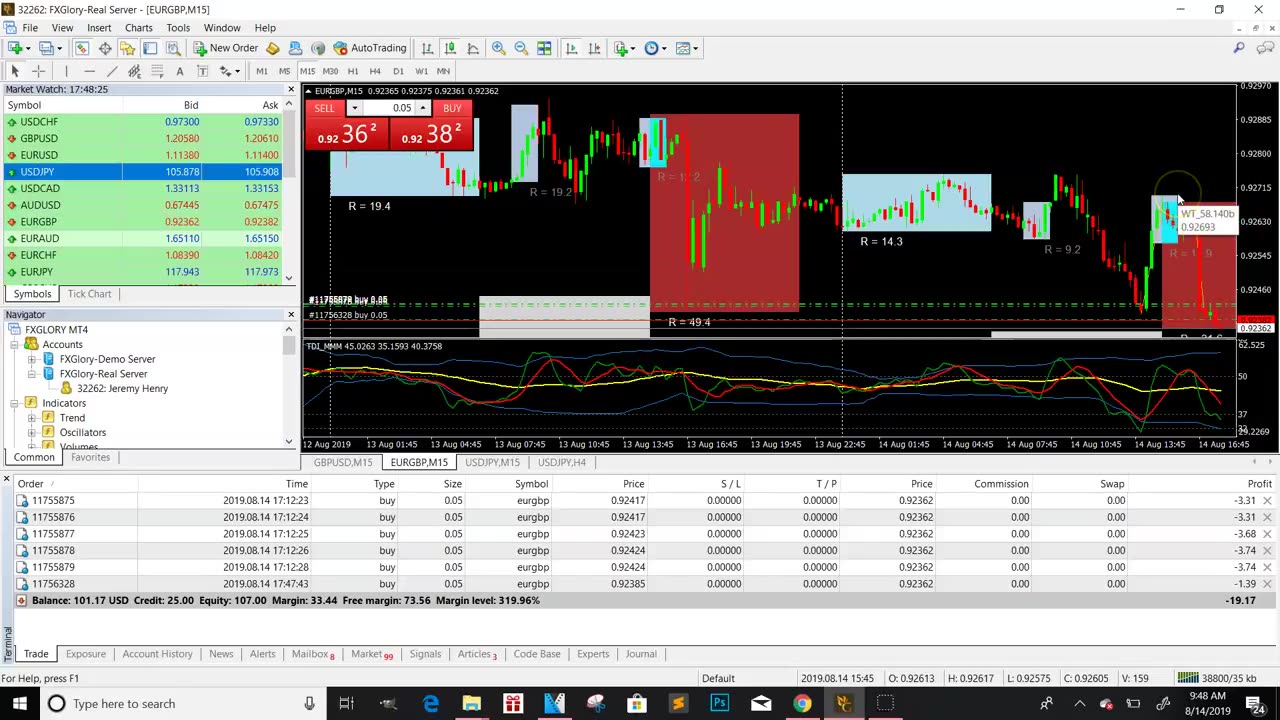Collapse FXGlory-Real Server node
The height and width of the screenshot is (720, 1280).
[32, 374]
